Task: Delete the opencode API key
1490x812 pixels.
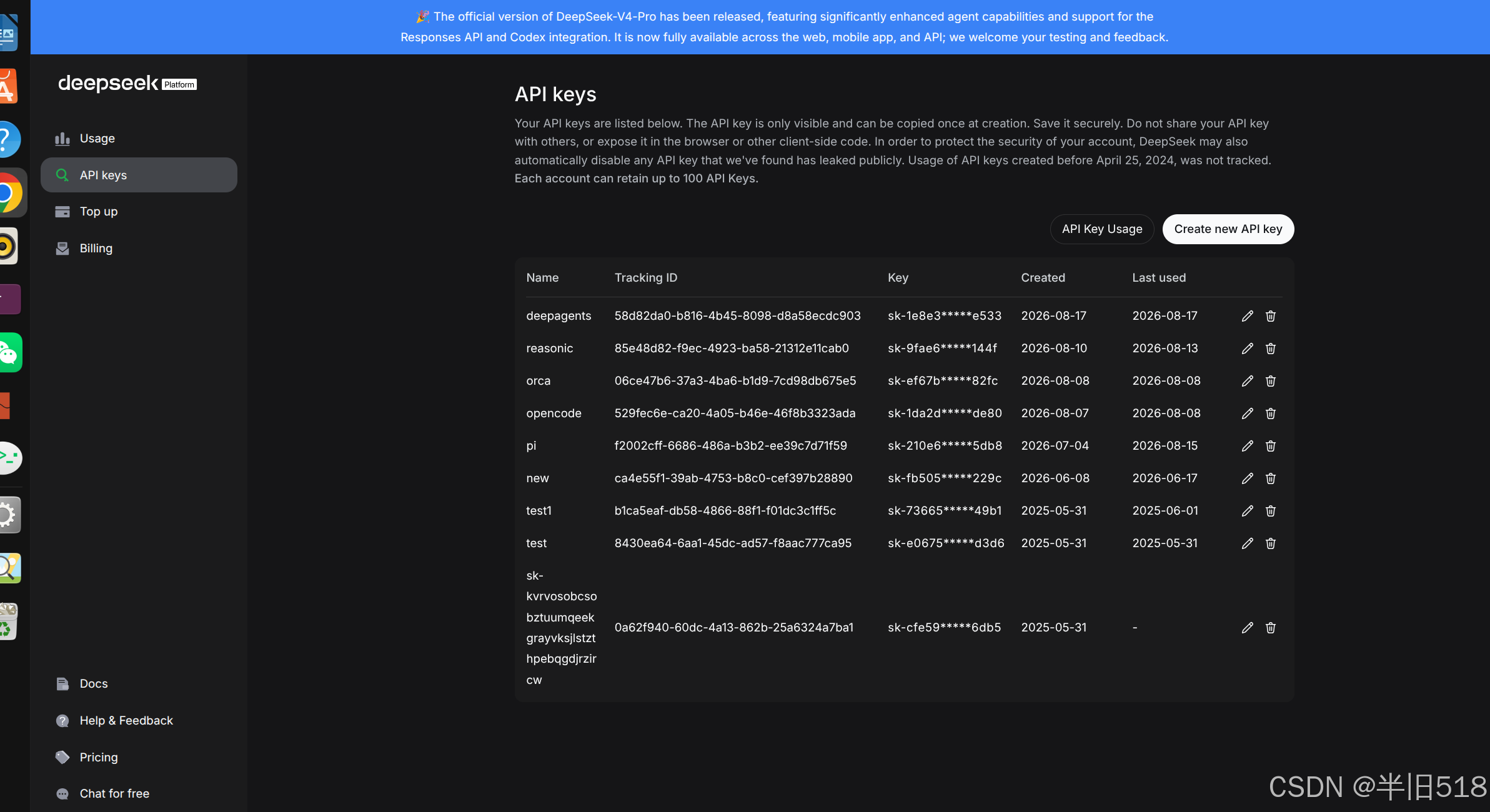Action: click(1270, 413)
